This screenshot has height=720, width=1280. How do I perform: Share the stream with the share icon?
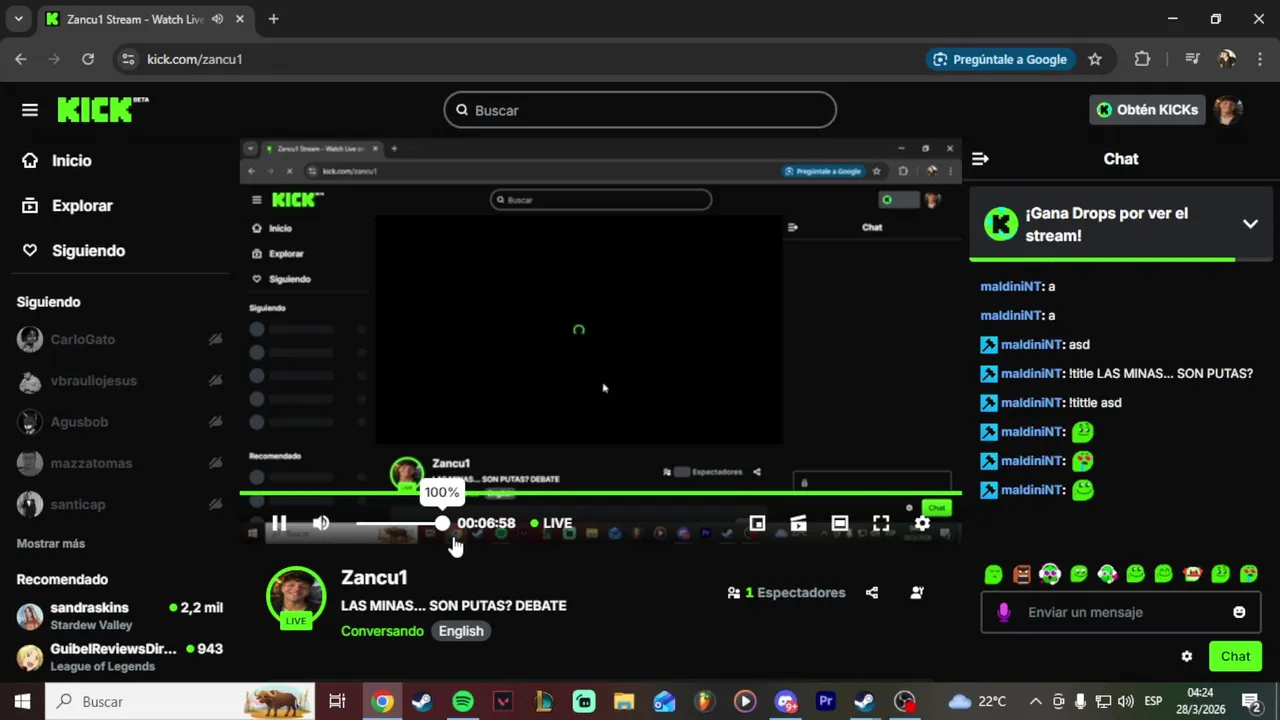(x=872, y=592)
